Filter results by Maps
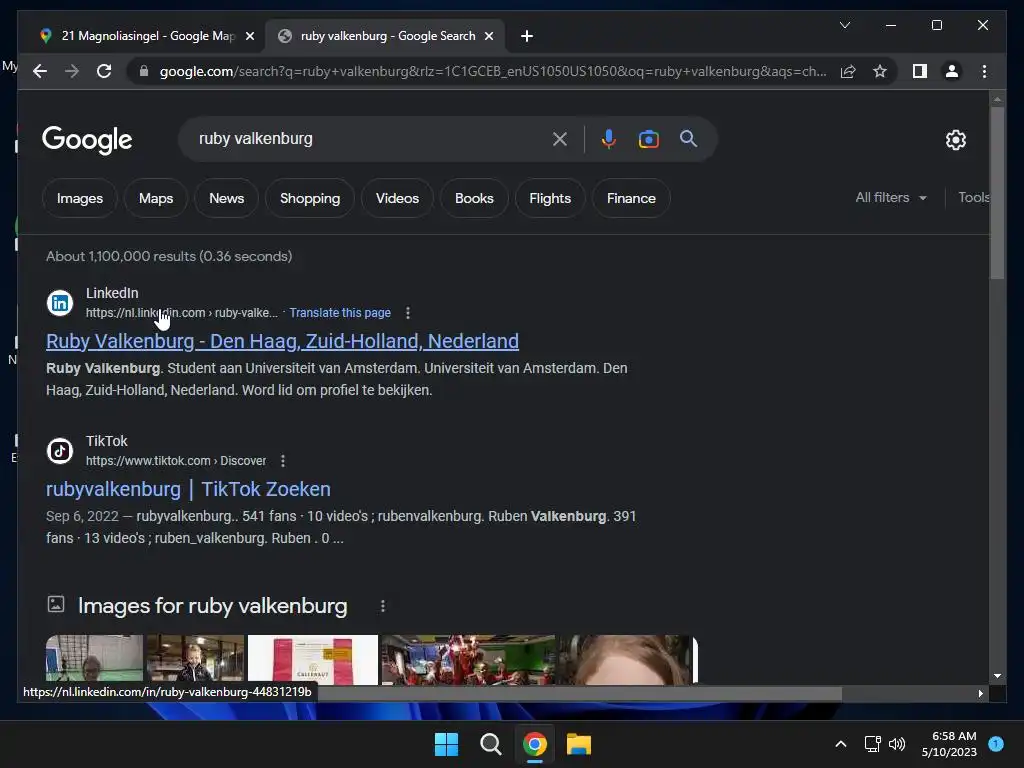Image resolution: width=1024 pixels, height=768 pixels. 155,199
